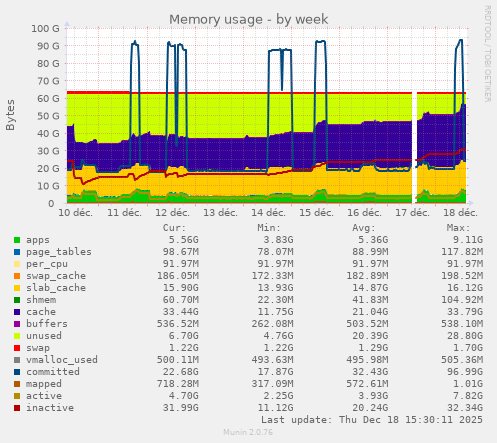Viewport: 497px width, 443px height.
Task: Click the 'unused' legend label
Action: (44, 336)
